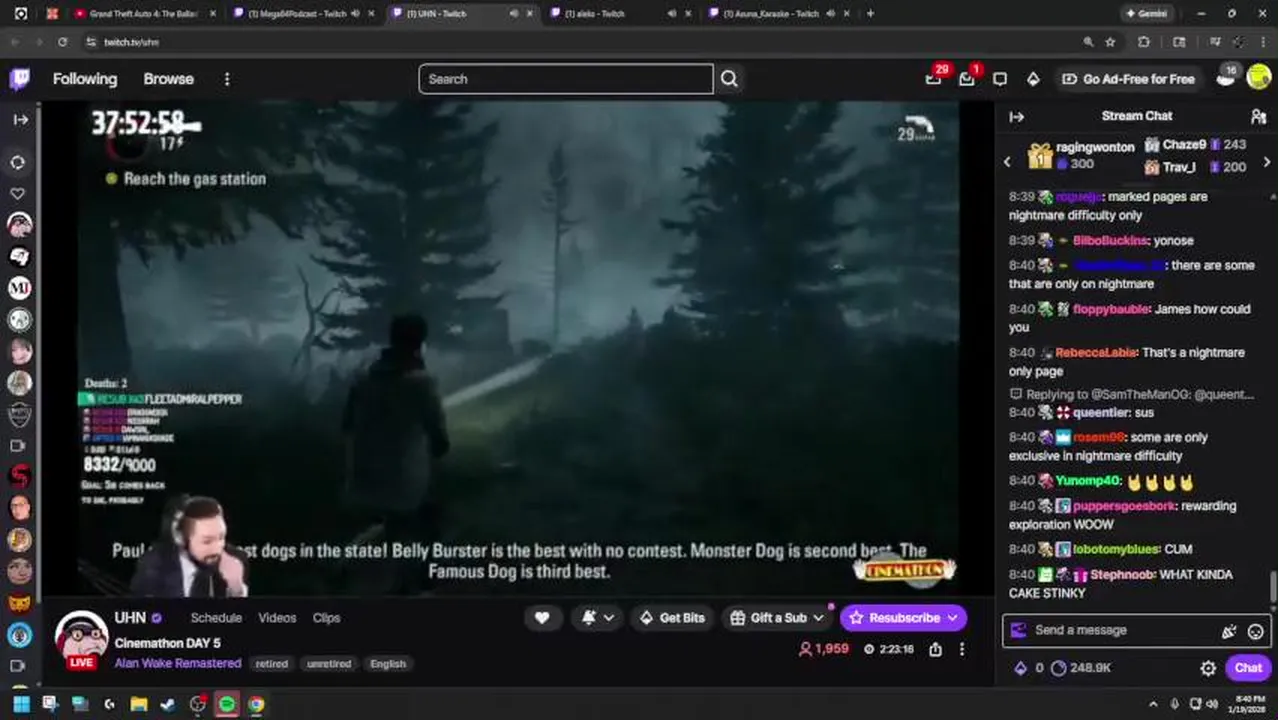Open the Alan Wake Remastered category link
The height and width of the screenshot is (720, 1278).
point(178,663)
